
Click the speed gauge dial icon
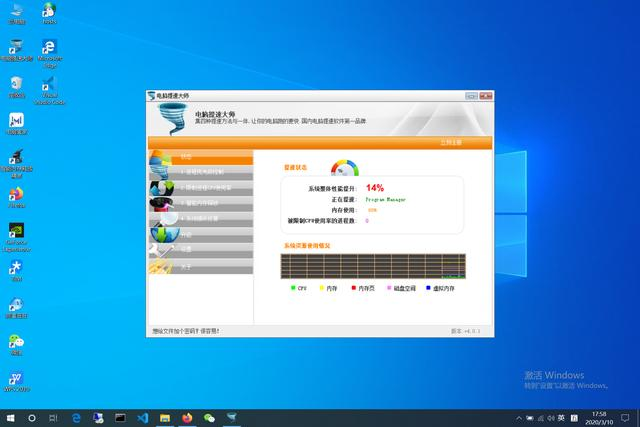click(x=344, y=168)
